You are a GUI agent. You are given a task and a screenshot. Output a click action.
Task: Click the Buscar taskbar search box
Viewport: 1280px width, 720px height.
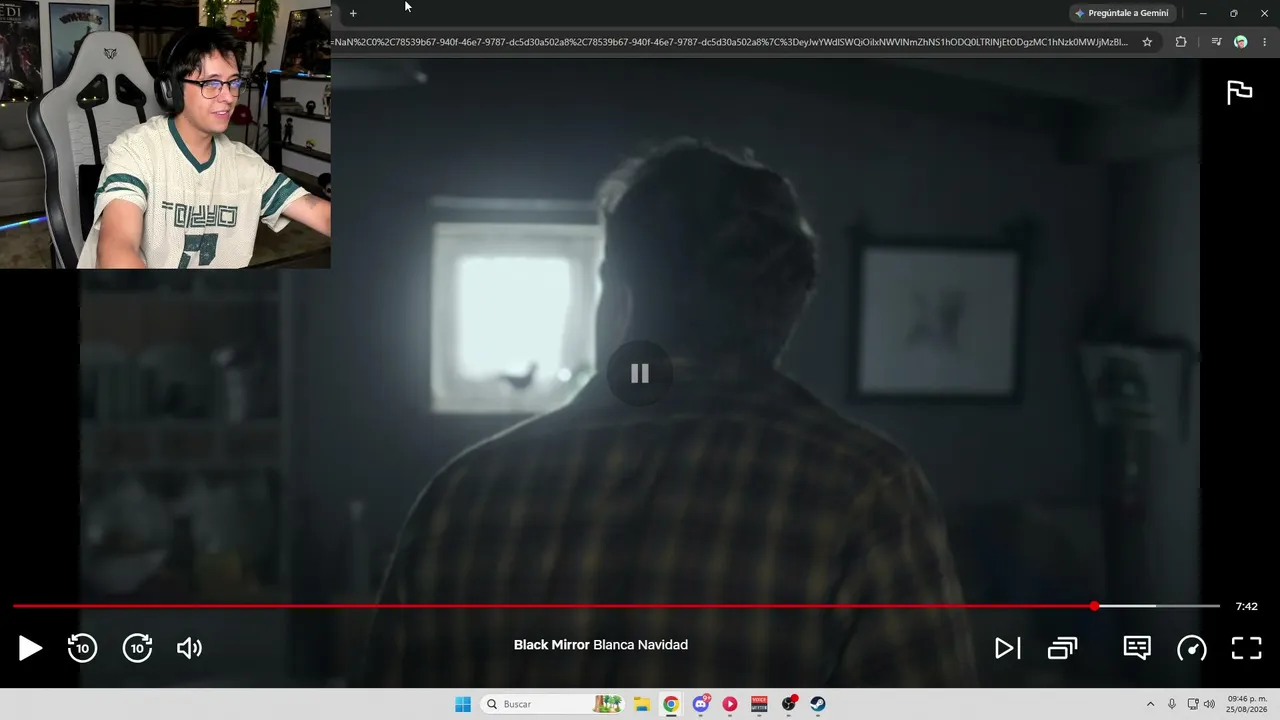point(553,704)
